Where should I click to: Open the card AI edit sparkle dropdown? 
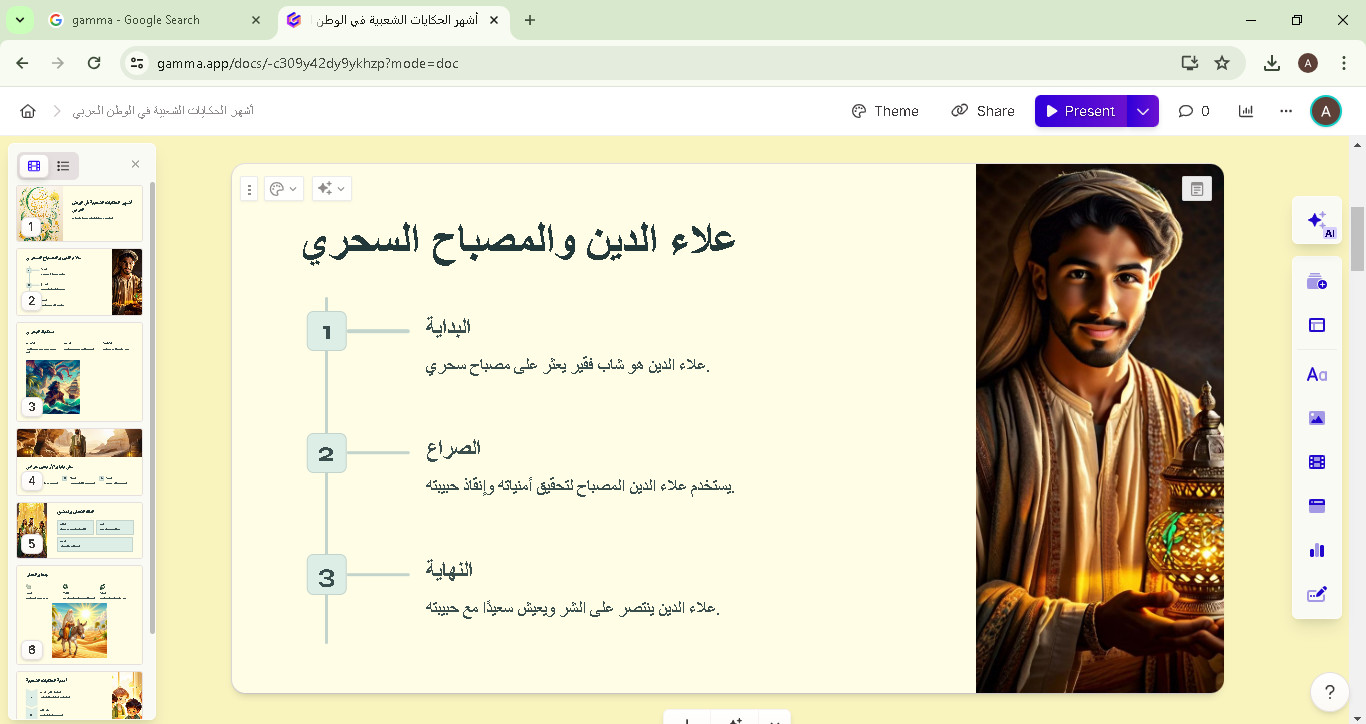[331, 189]
